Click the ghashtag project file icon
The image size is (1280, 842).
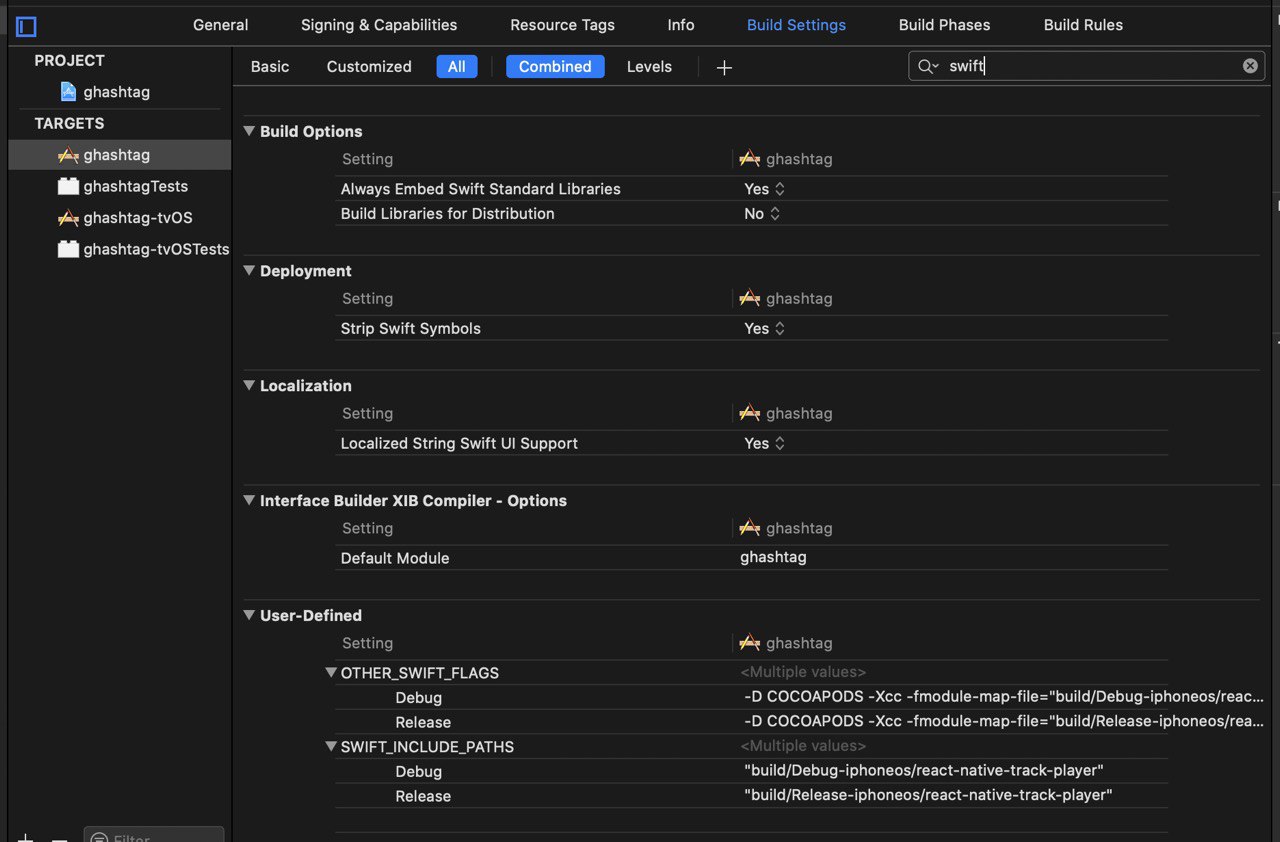point(68,92)
